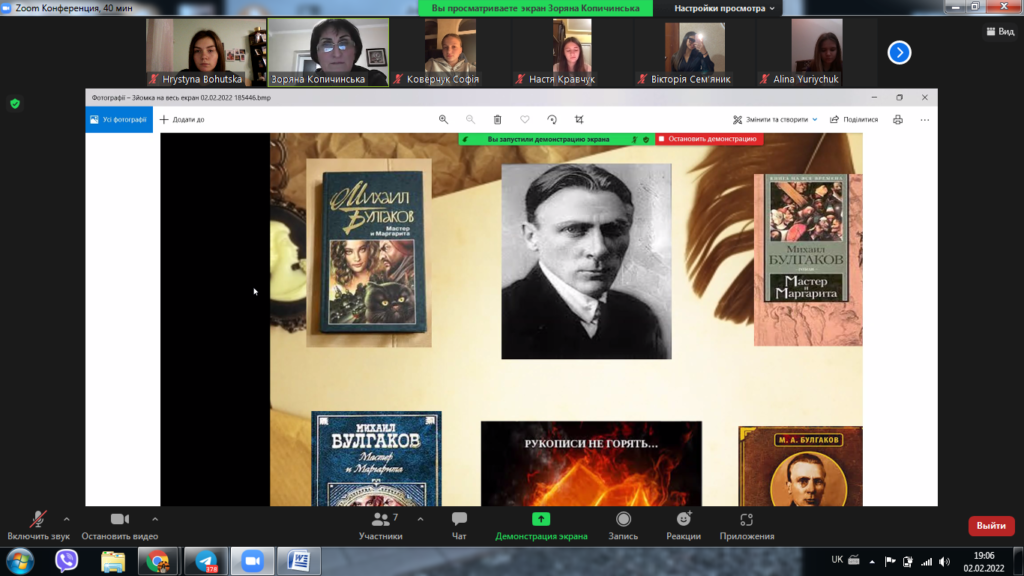Open Action Center flag icon in tray
The image size is (1024, 576).
click(x=889, y=562)
